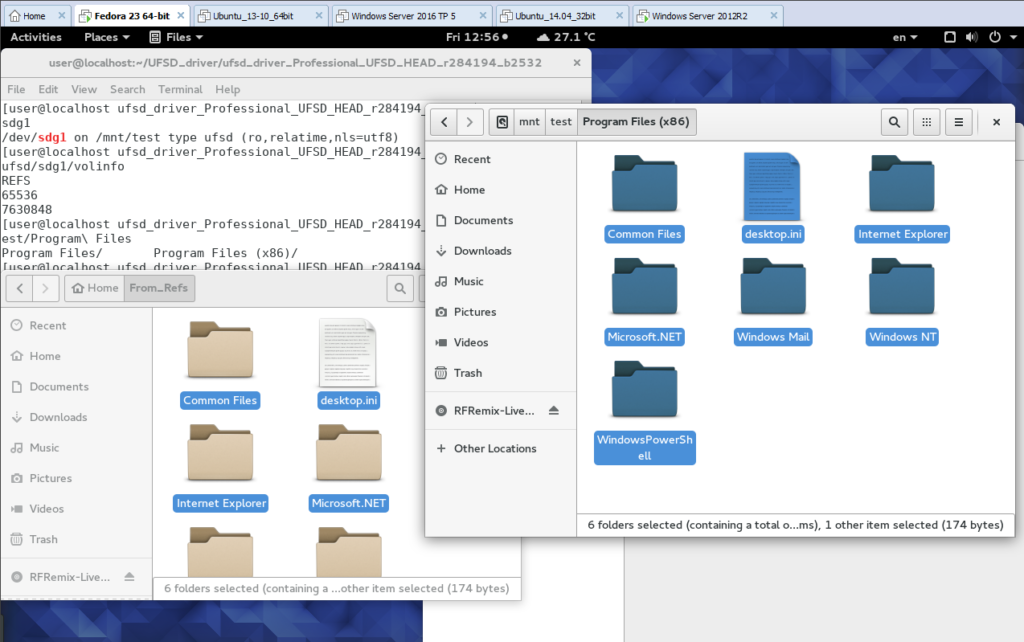Select the Windows Mail folder icon

tap(773, 288)
